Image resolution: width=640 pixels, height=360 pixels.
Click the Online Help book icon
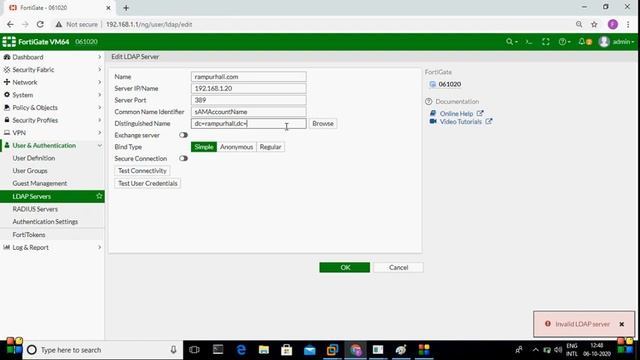coord(433,113)
